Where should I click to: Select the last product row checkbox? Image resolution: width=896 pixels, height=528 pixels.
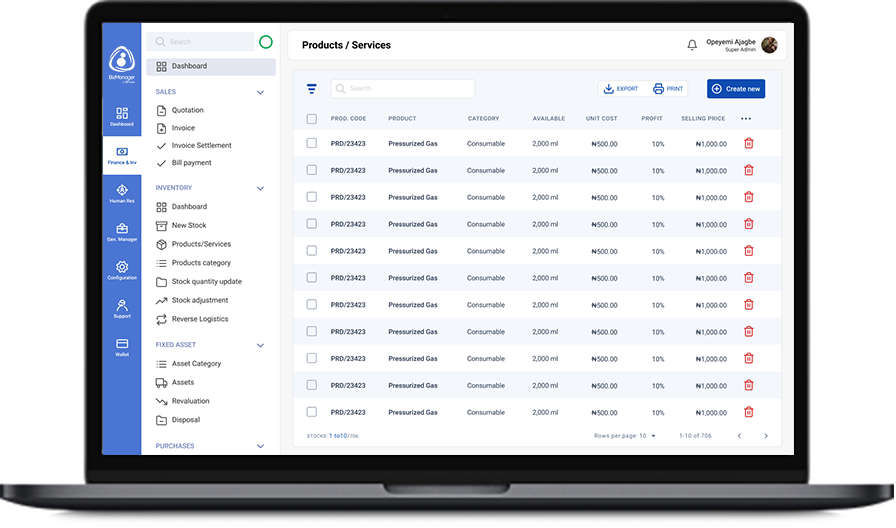click(x=312, y=412)
